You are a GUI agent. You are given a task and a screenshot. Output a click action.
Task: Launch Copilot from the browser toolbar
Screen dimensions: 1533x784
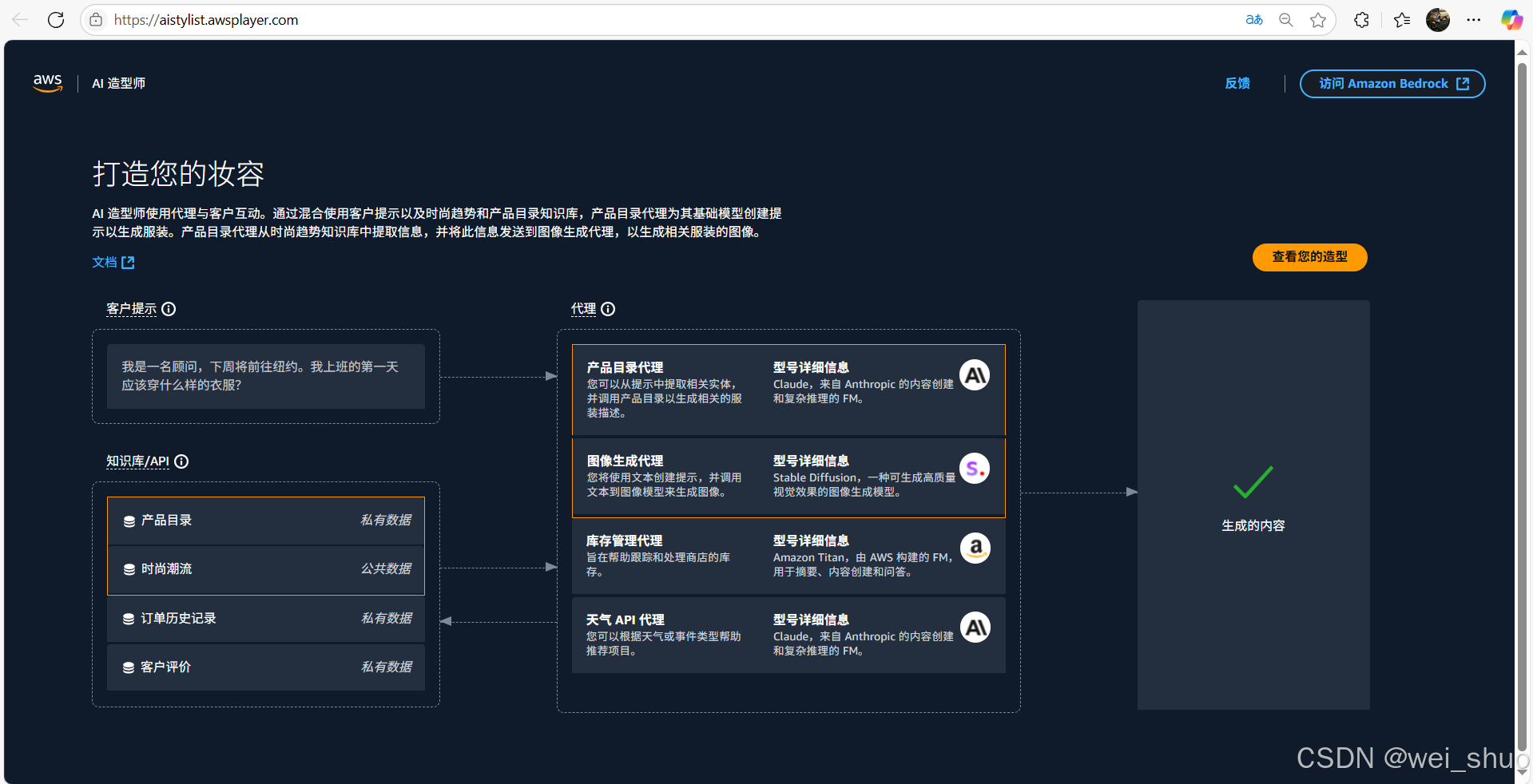point(1511,20)
